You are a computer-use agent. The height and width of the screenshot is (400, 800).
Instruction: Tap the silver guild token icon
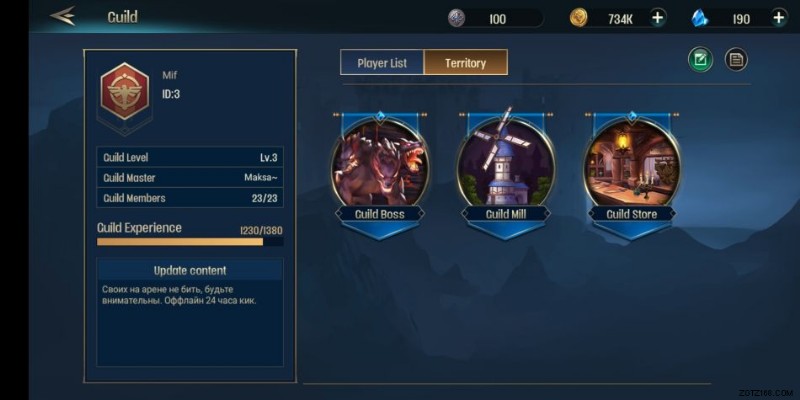pos(456,18)
